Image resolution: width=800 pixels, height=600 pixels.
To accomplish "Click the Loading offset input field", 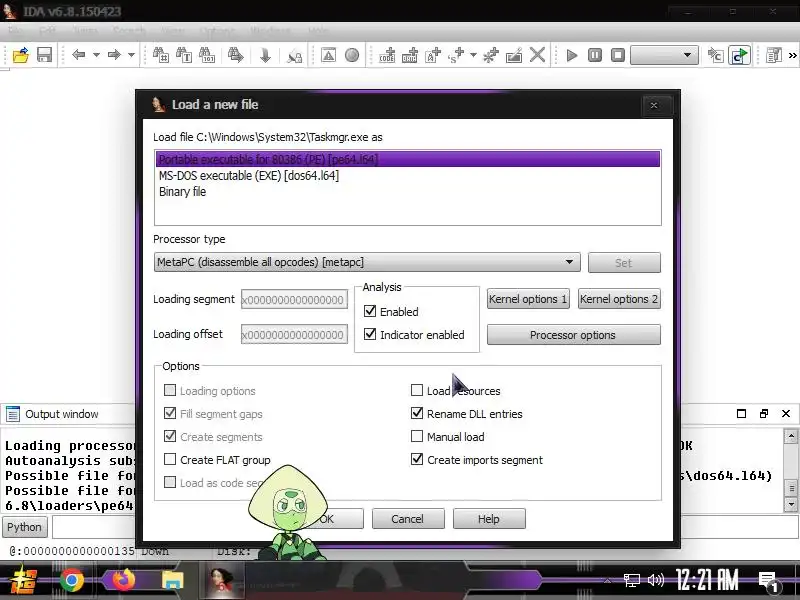I will [294, 335].
